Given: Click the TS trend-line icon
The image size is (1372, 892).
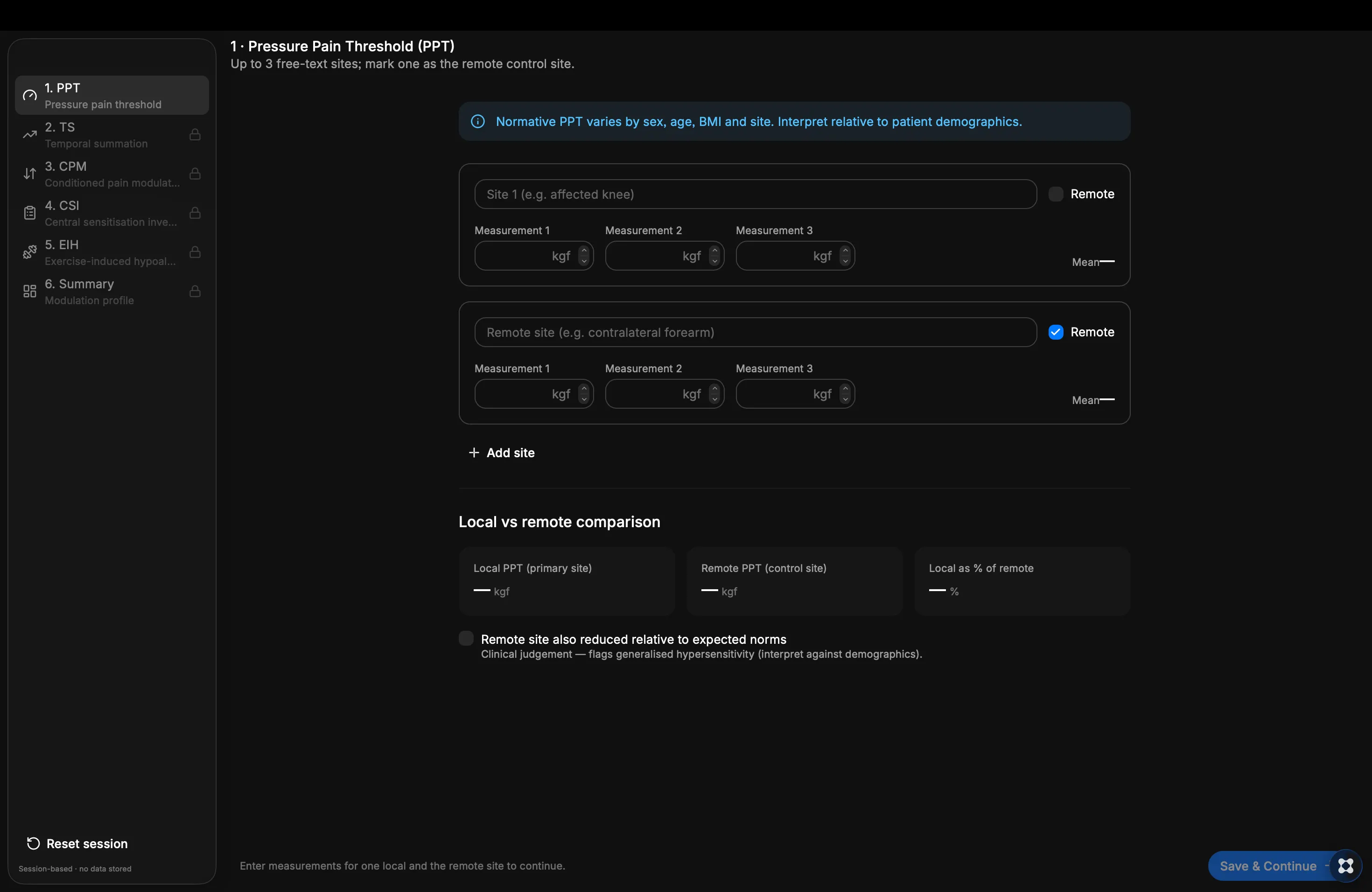Looking at the screenshot, I should click(29, 135).
